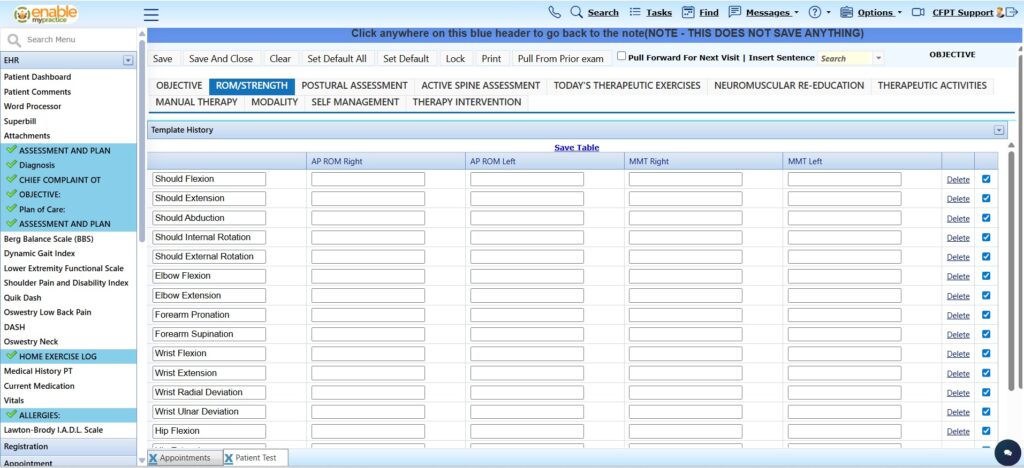Switch to the POSTURAL ASSESSMENT tab
Image resolution: width=1024 pixels, height=468 pixels.
[x=354, y=86]
